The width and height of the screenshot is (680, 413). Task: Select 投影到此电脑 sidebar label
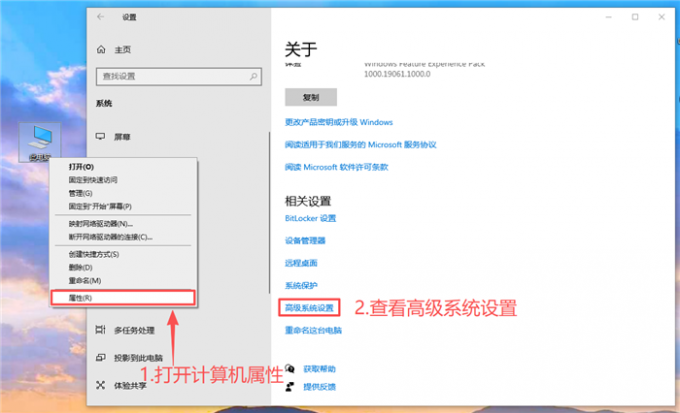coord(138,358)
